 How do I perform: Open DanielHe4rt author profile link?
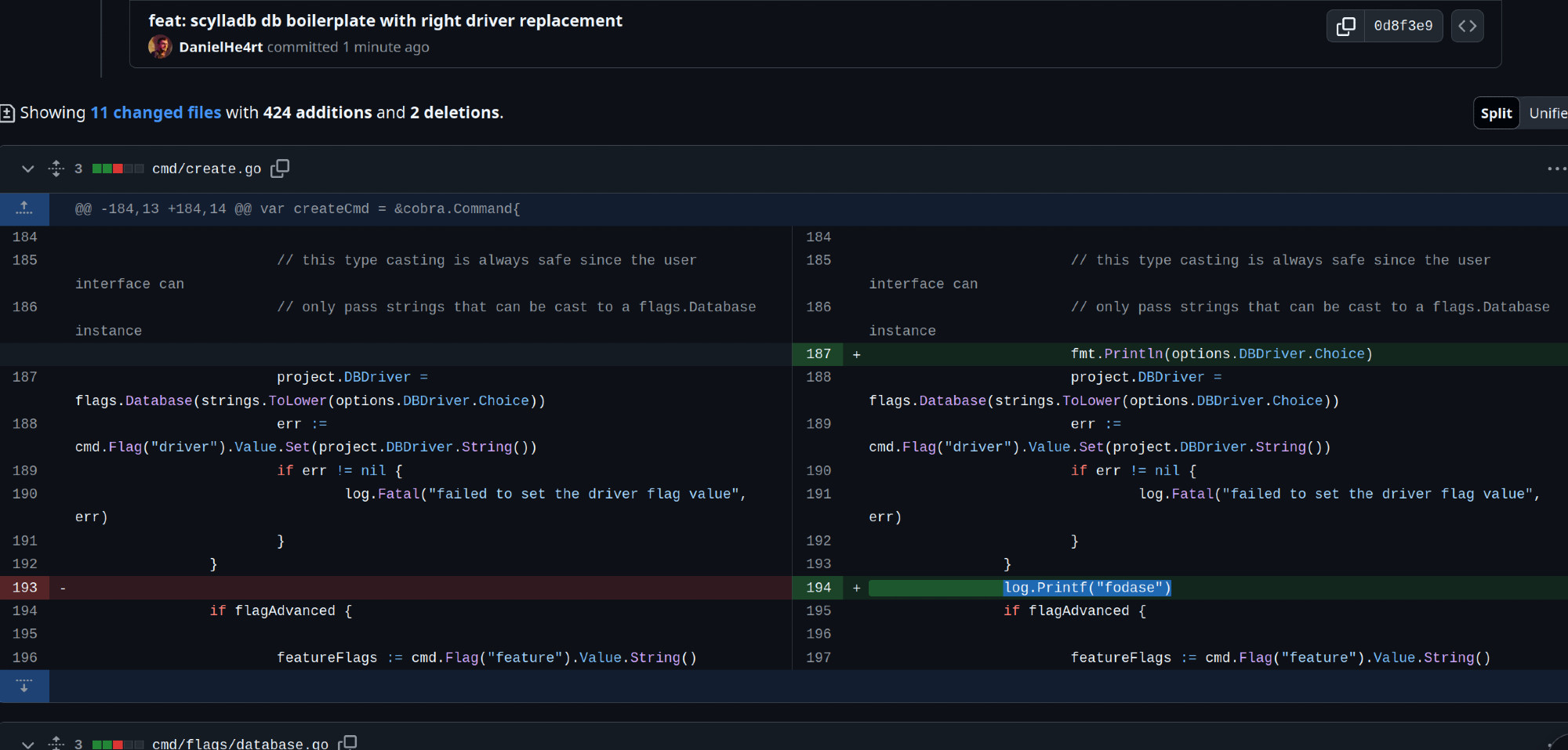220,47
